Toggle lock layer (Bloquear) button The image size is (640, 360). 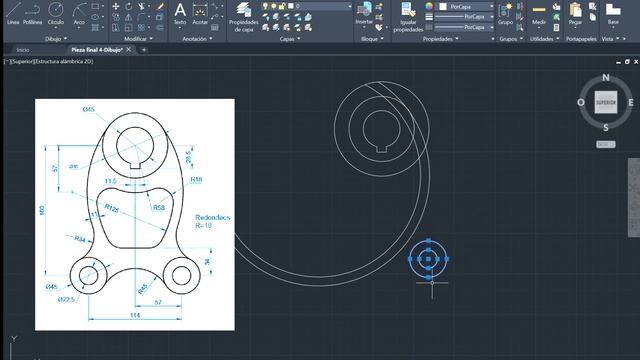click(x=298, y=17)
